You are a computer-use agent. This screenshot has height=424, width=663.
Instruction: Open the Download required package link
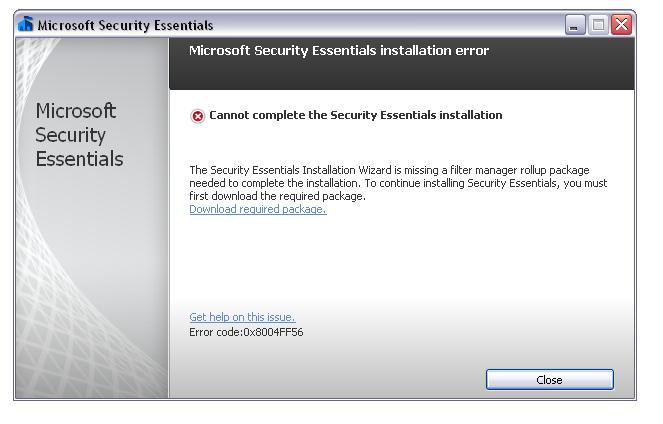(x=257, y=210)
